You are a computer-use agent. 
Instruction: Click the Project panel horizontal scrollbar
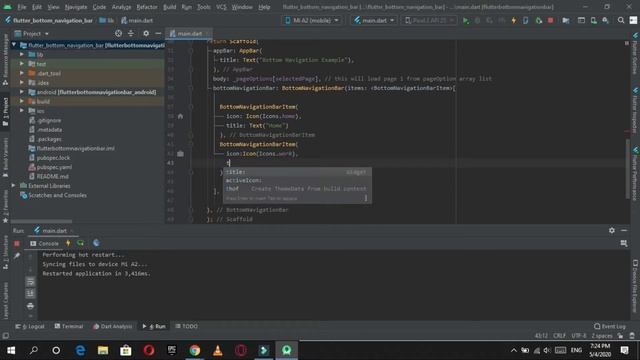(42, 221)
